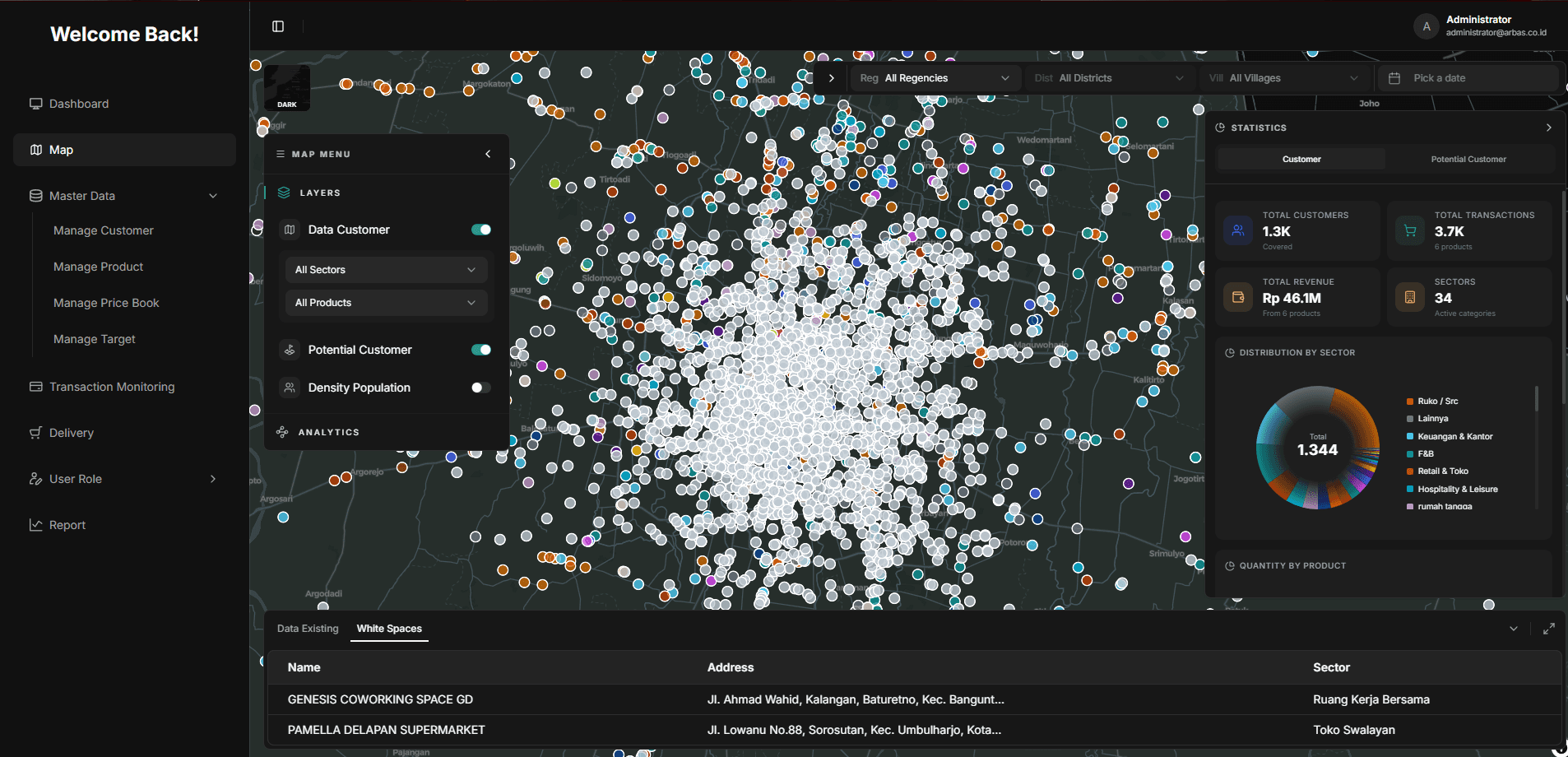
Task: Click the Map icon in sidebar
Action: tap(35, 150)
